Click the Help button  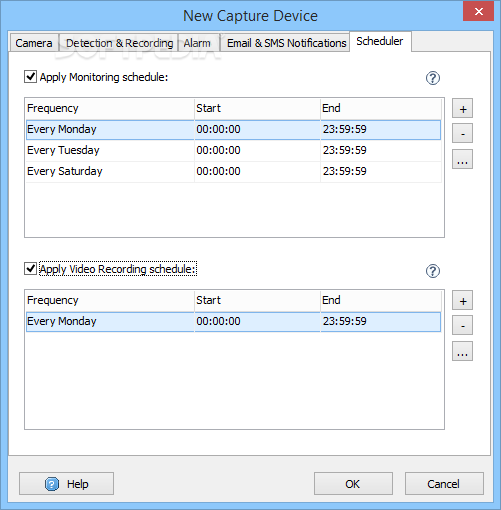point(66,483)
